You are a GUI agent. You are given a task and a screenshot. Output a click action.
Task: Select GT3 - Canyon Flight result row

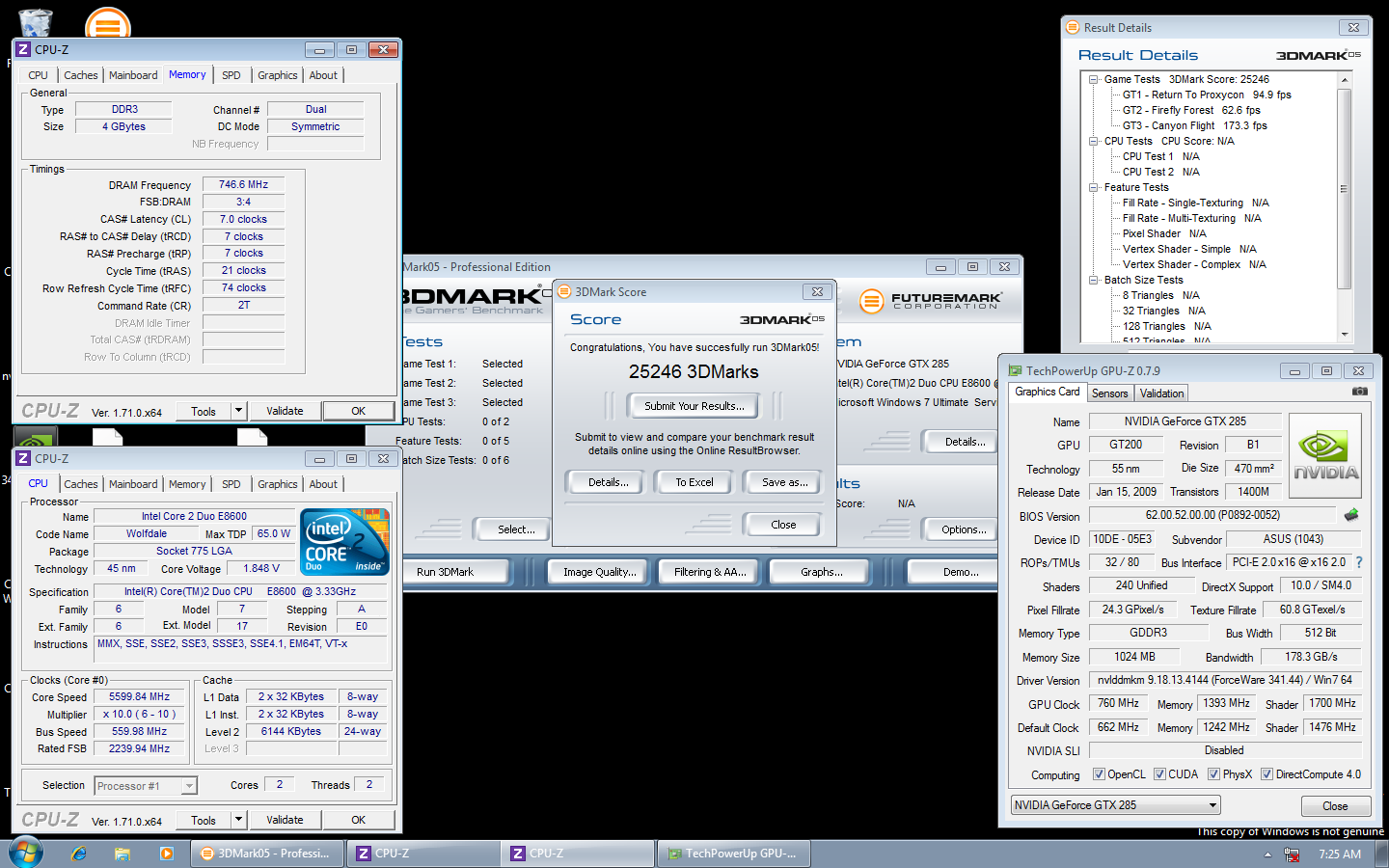point(1195,125)
